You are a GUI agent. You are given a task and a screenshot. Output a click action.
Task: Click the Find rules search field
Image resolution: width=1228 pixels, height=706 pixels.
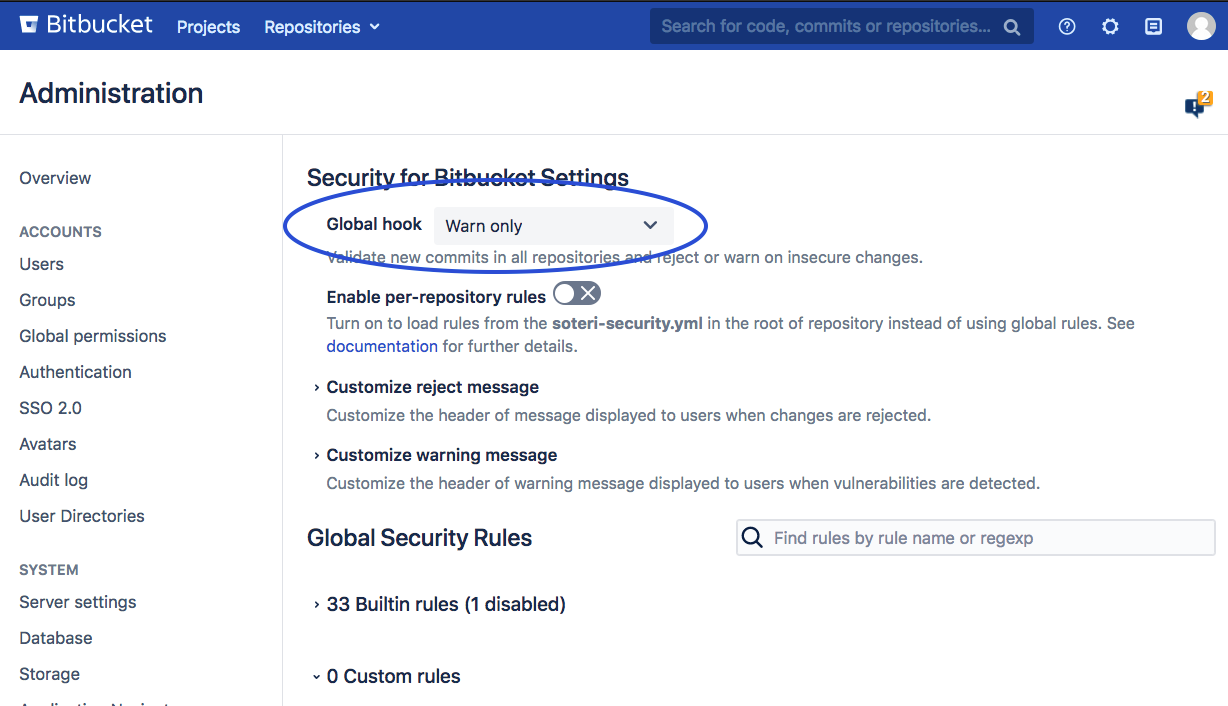(x=990, y=538)
